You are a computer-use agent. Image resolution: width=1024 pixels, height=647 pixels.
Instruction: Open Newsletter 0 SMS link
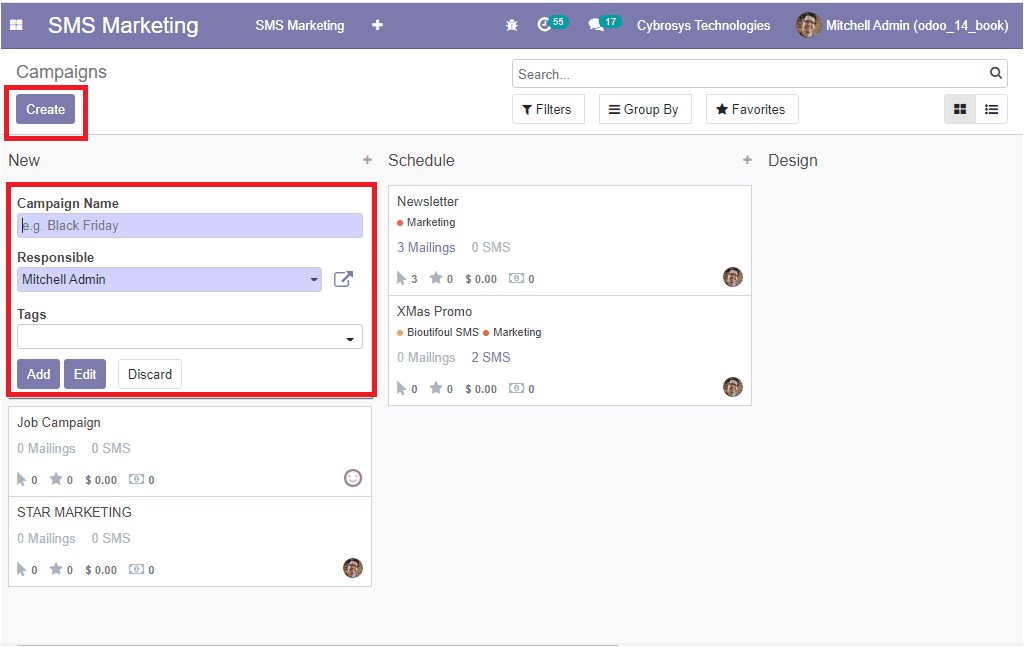pos(490,247)
